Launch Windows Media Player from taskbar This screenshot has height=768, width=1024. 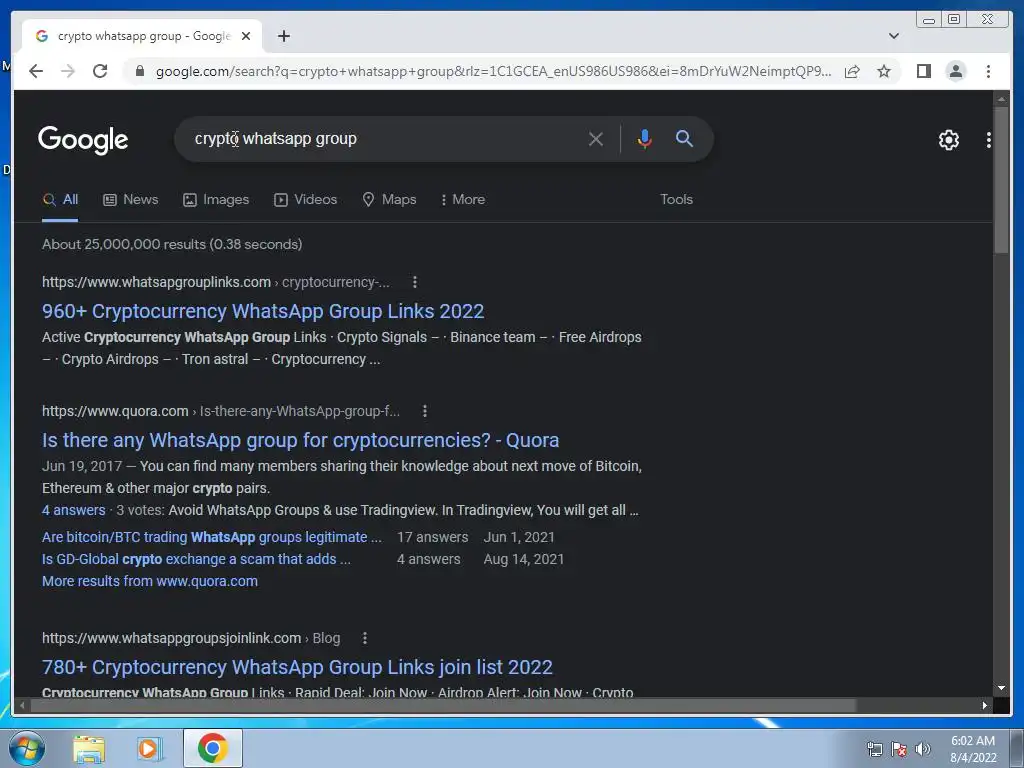click(150, 748)
